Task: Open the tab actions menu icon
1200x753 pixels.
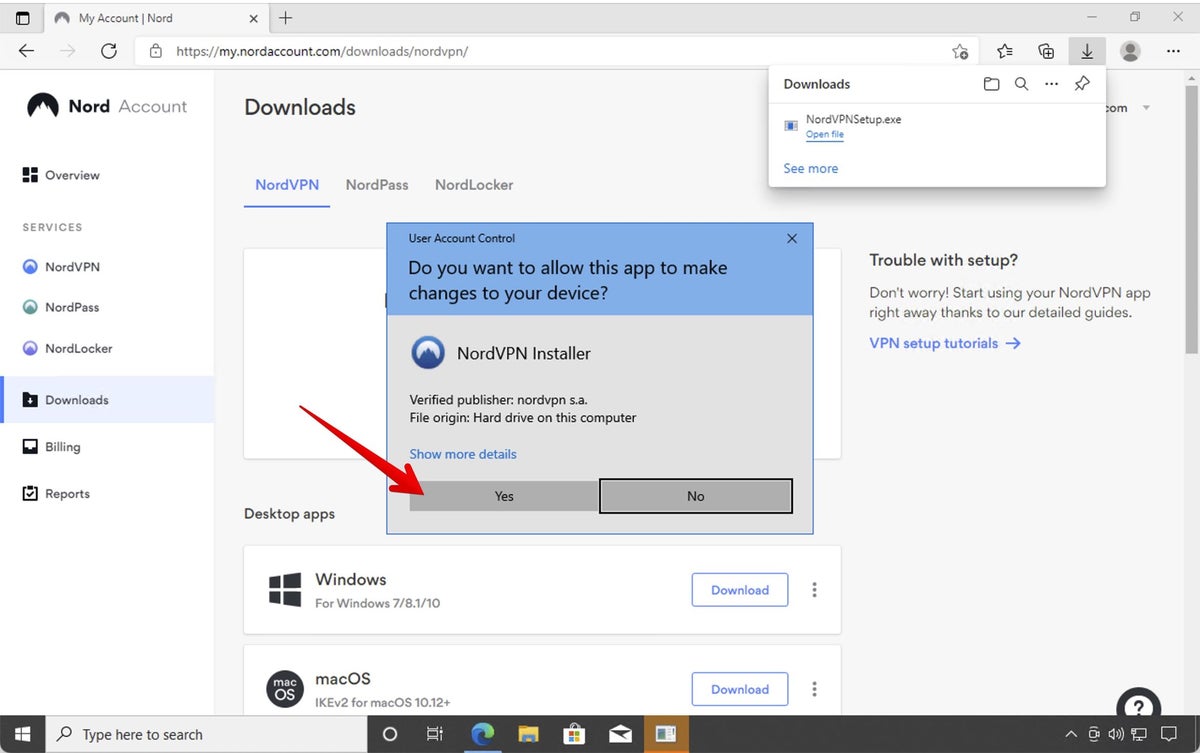Action: click(22, 18)
